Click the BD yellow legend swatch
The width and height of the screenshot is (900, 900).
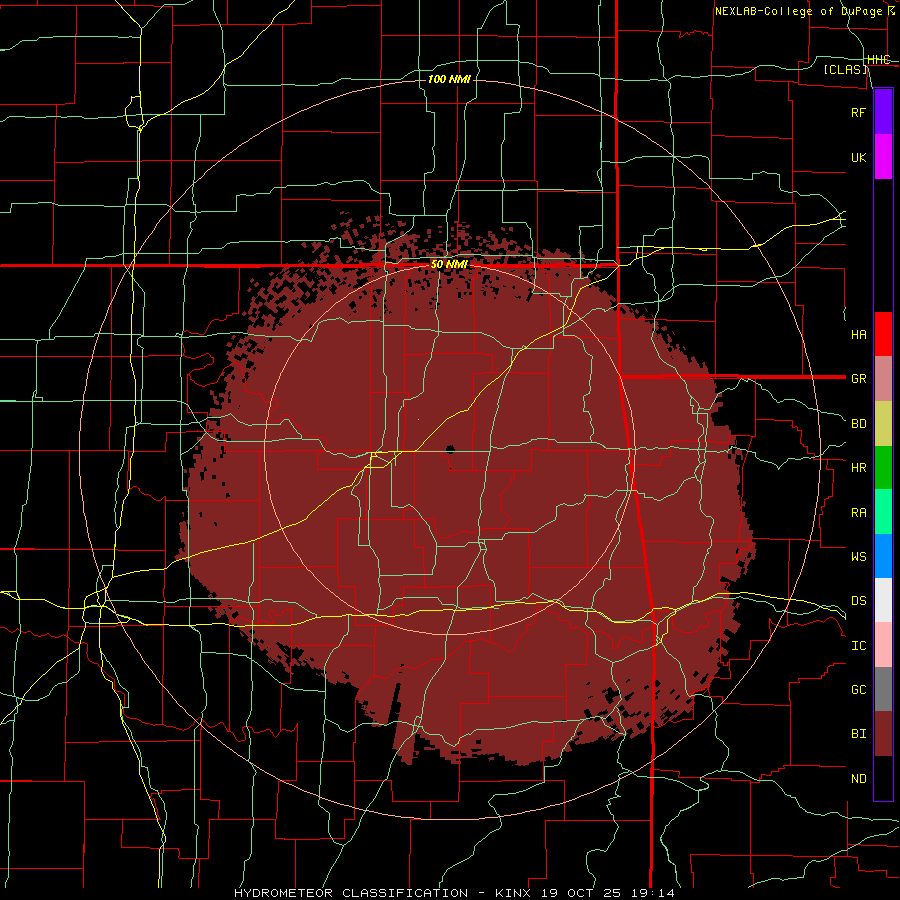click(883, 424)
